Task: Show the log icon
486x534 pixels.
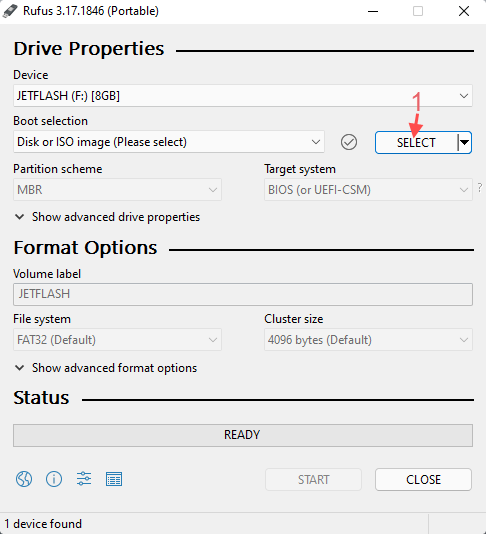Action: 114,479
